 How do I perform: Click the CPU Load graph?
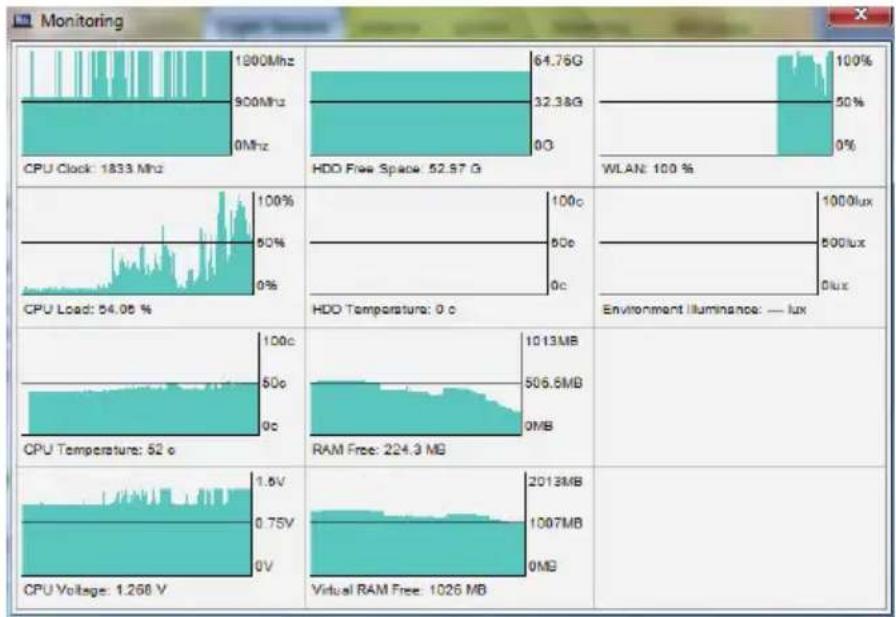point(138,243)
